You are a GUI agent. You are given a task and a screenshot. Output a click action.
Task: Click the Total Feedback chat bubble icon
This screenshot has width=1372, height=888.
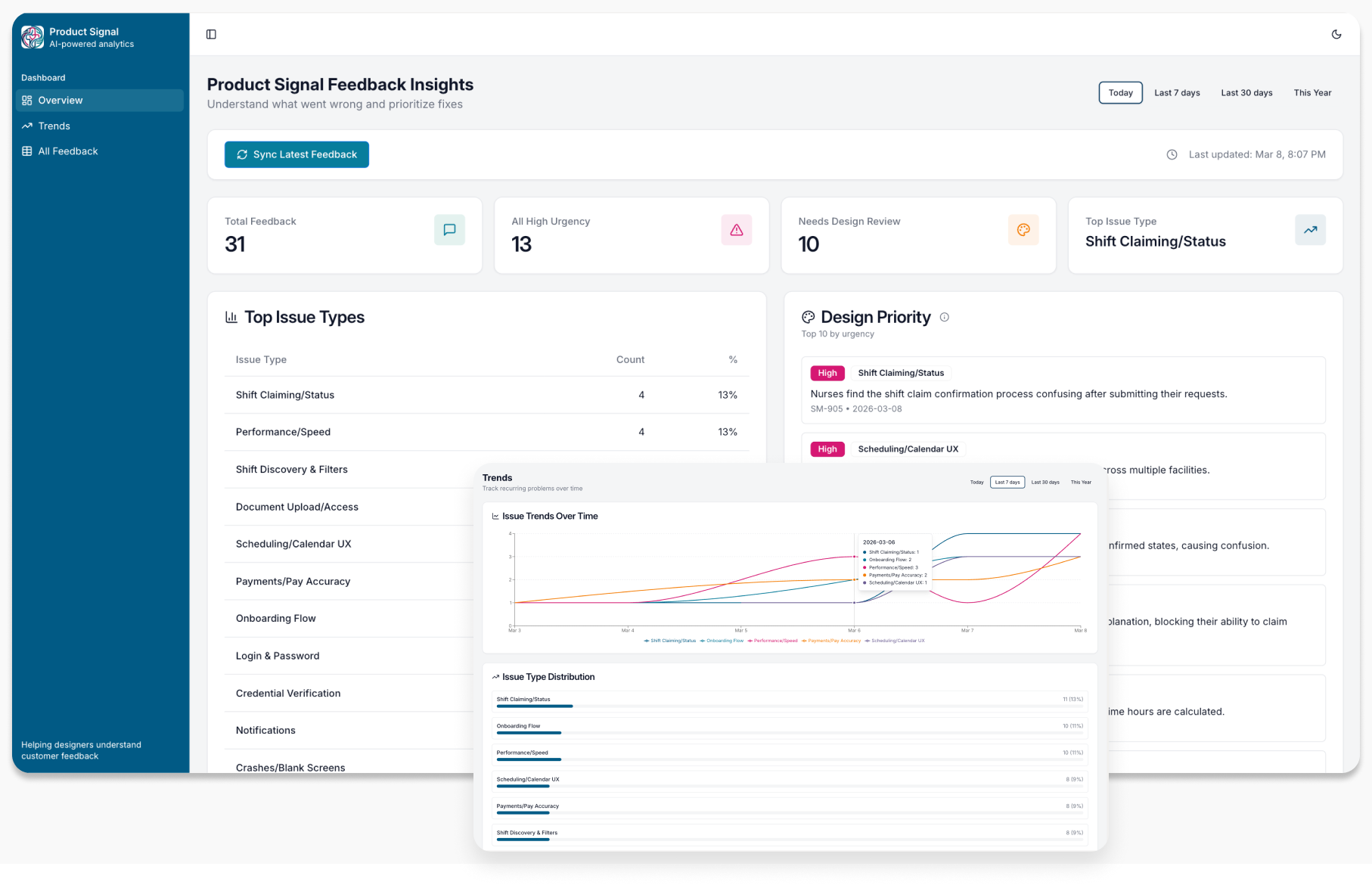449,230
